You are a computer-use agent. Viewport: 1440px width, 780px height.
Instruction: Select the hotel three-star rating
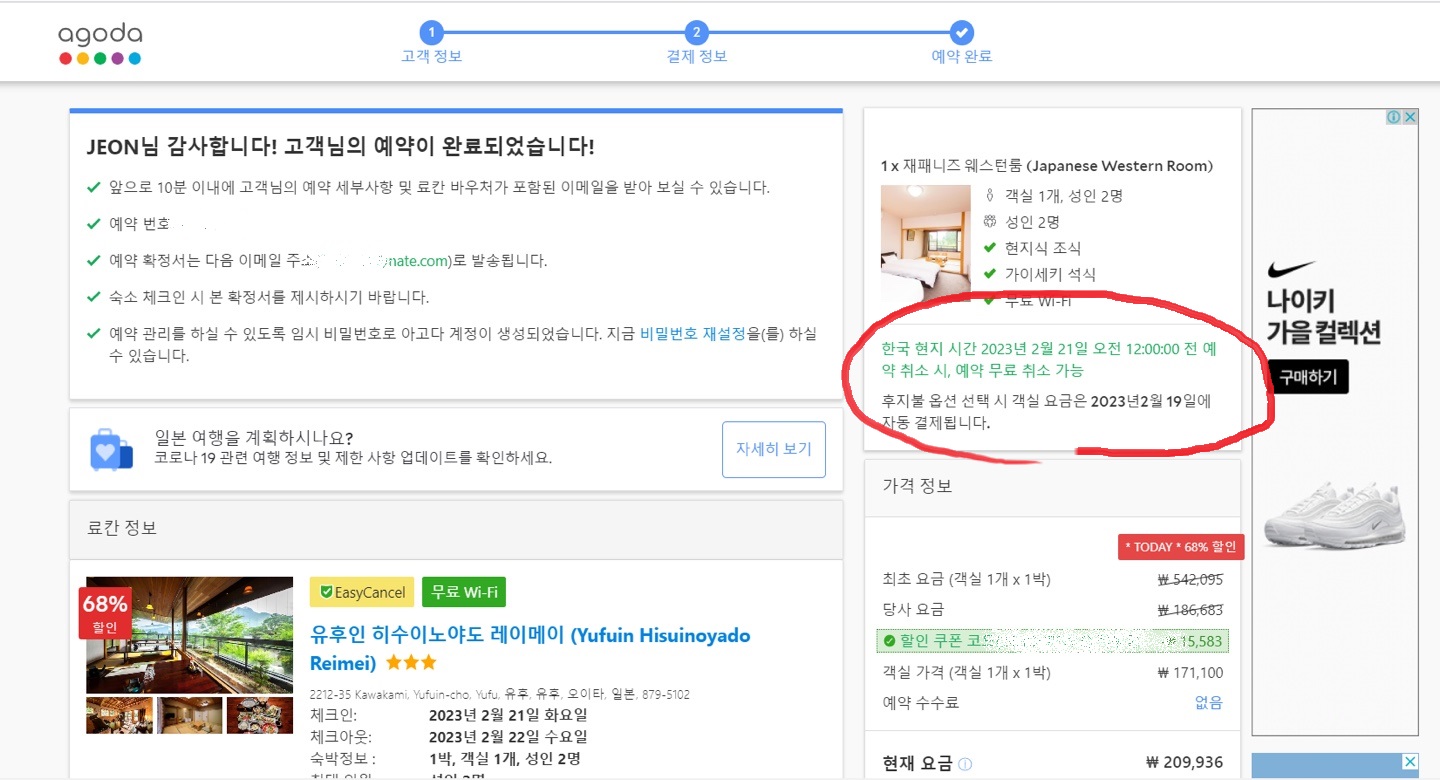tap(410, 663)
